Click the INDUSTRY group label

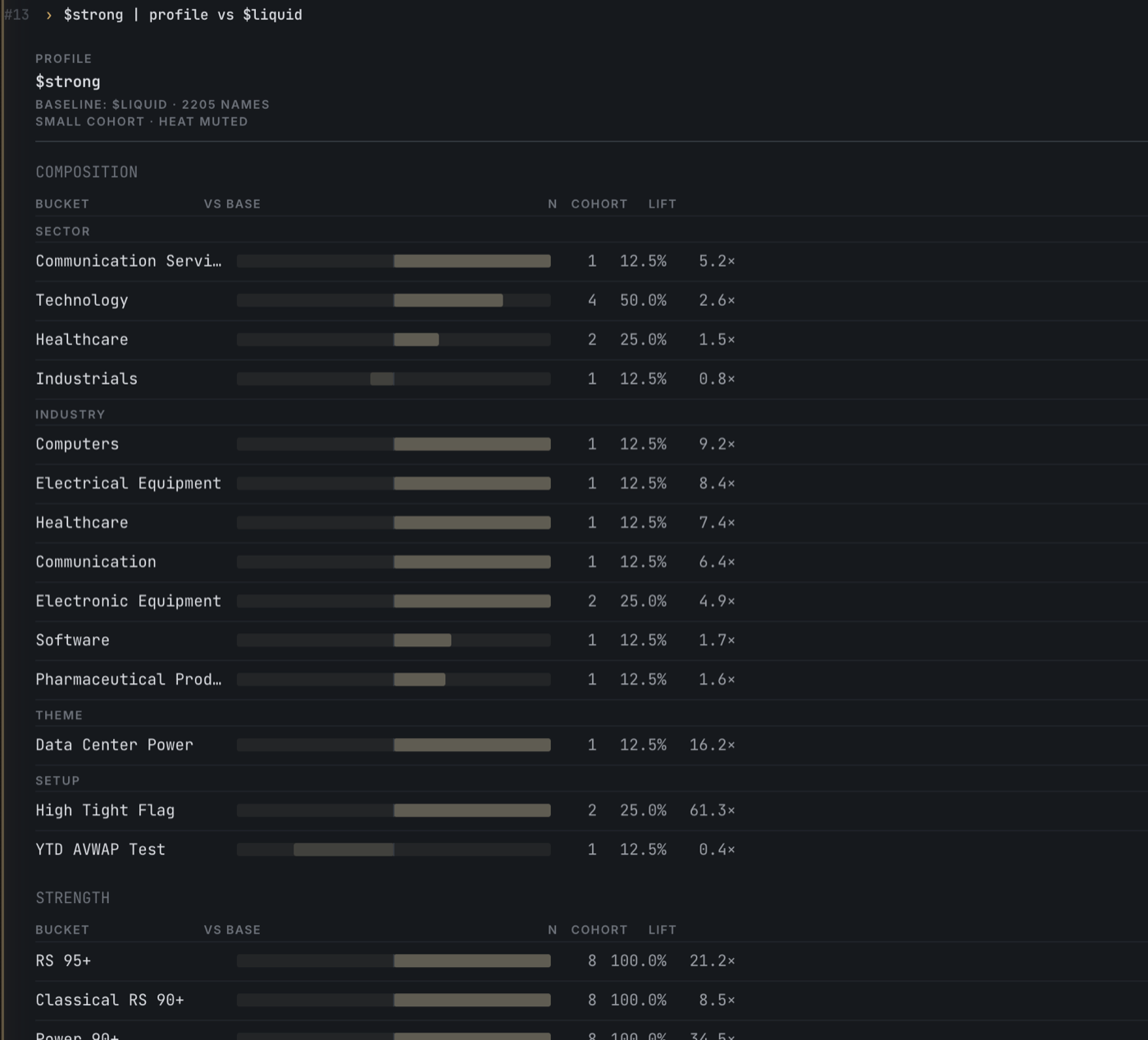pos(70,414)
